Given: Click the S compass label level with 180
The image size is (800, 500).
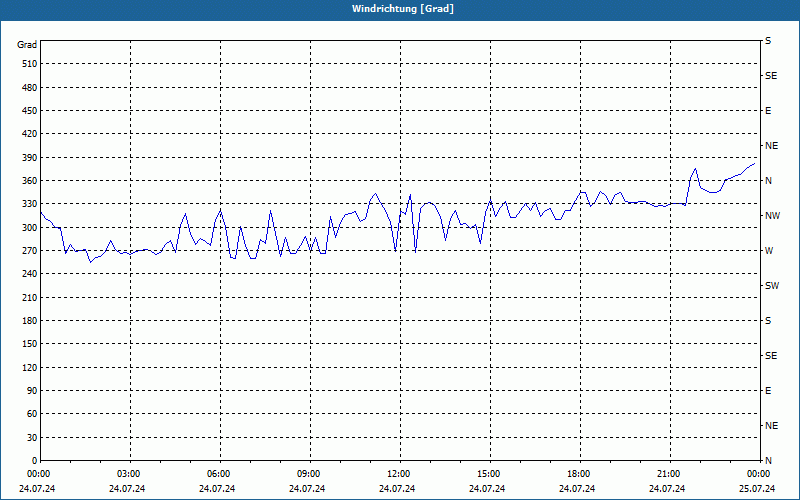Looking at the screenshot, I should pyautogui.click(x=768, y=321).
